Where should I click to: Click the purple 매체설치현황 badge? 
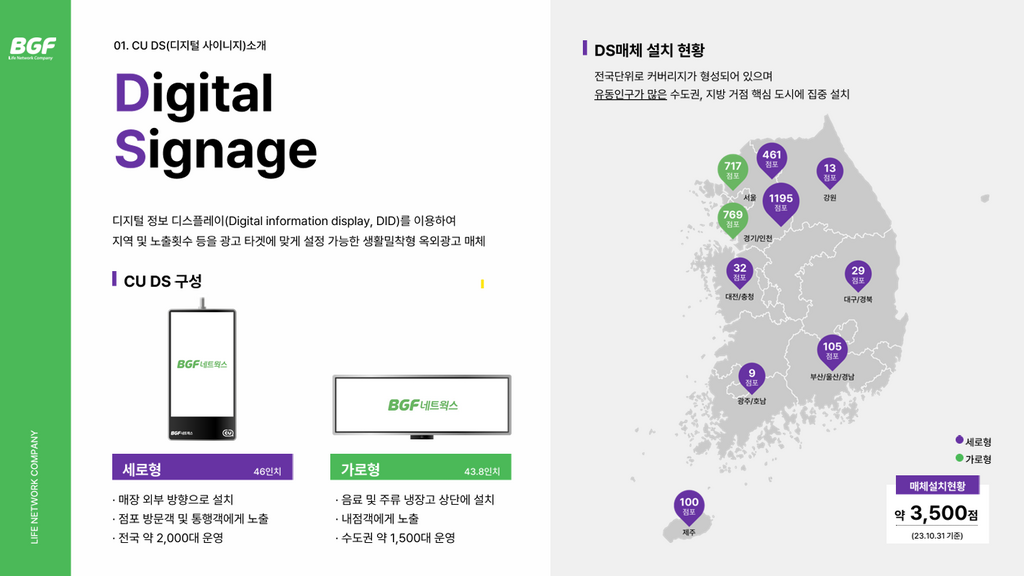[937, 485]
